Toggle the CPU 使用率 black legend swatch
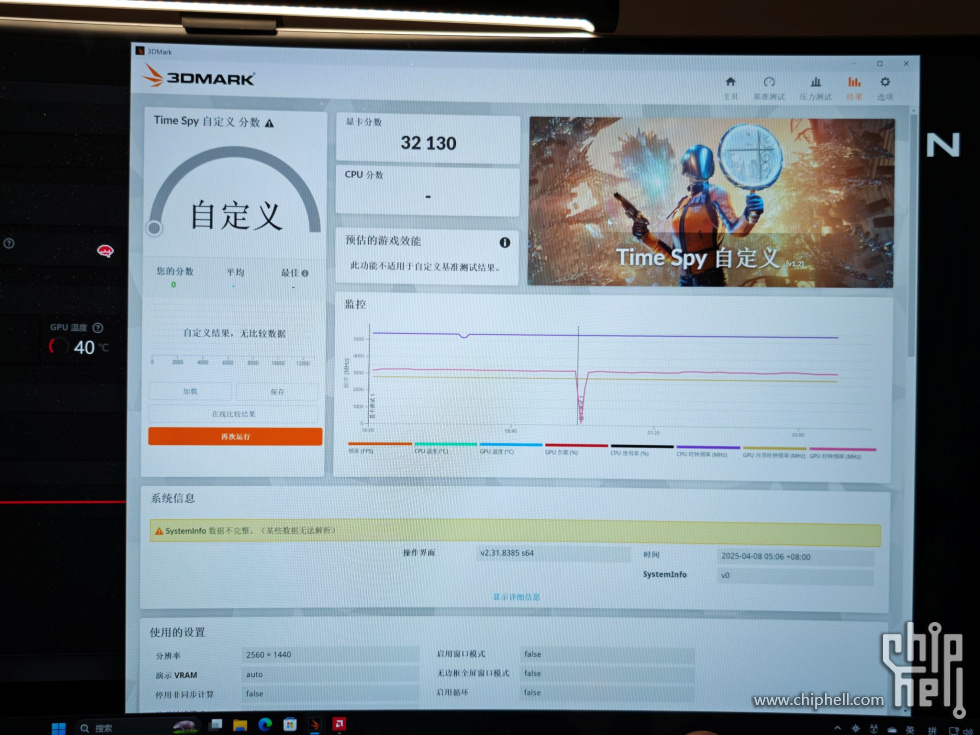Screen dimensions: 980x735 point(642,446)
